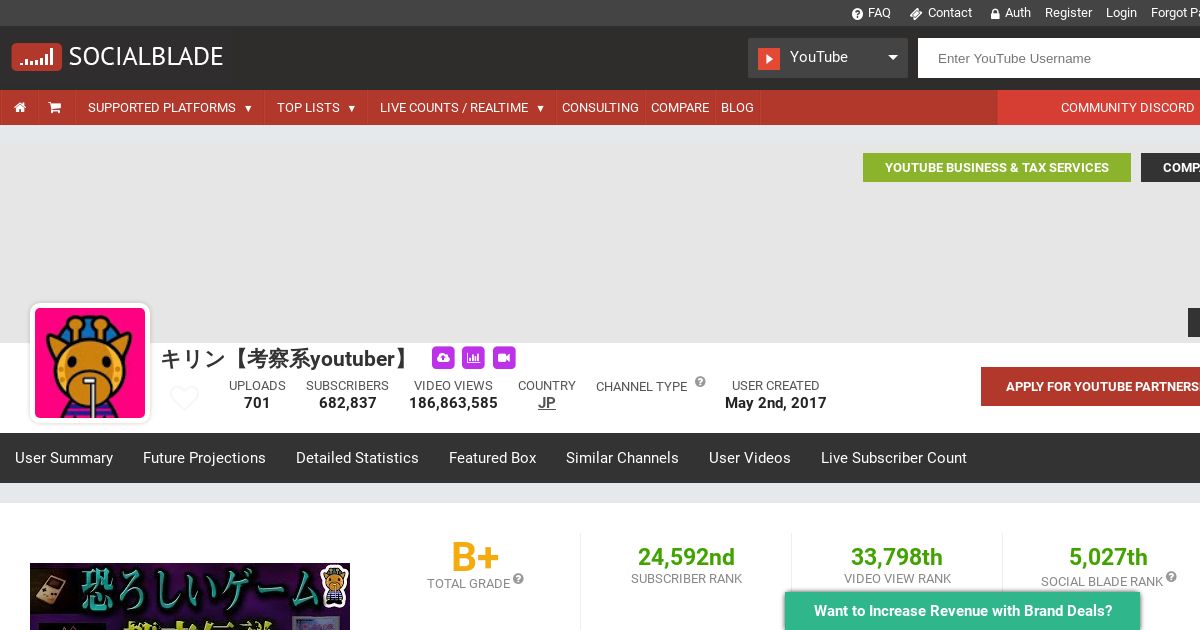Open the BLOG menu item
The width and height of the screenshot is (1200, 630).
(x=737, y=108)
